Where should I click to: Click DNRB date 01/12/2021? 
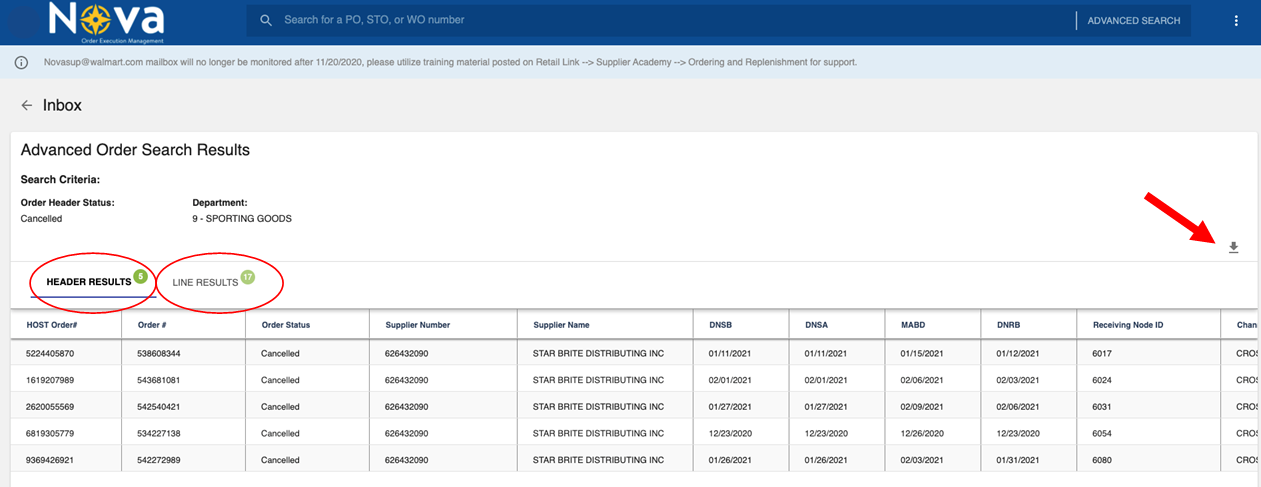[1019, 354]
